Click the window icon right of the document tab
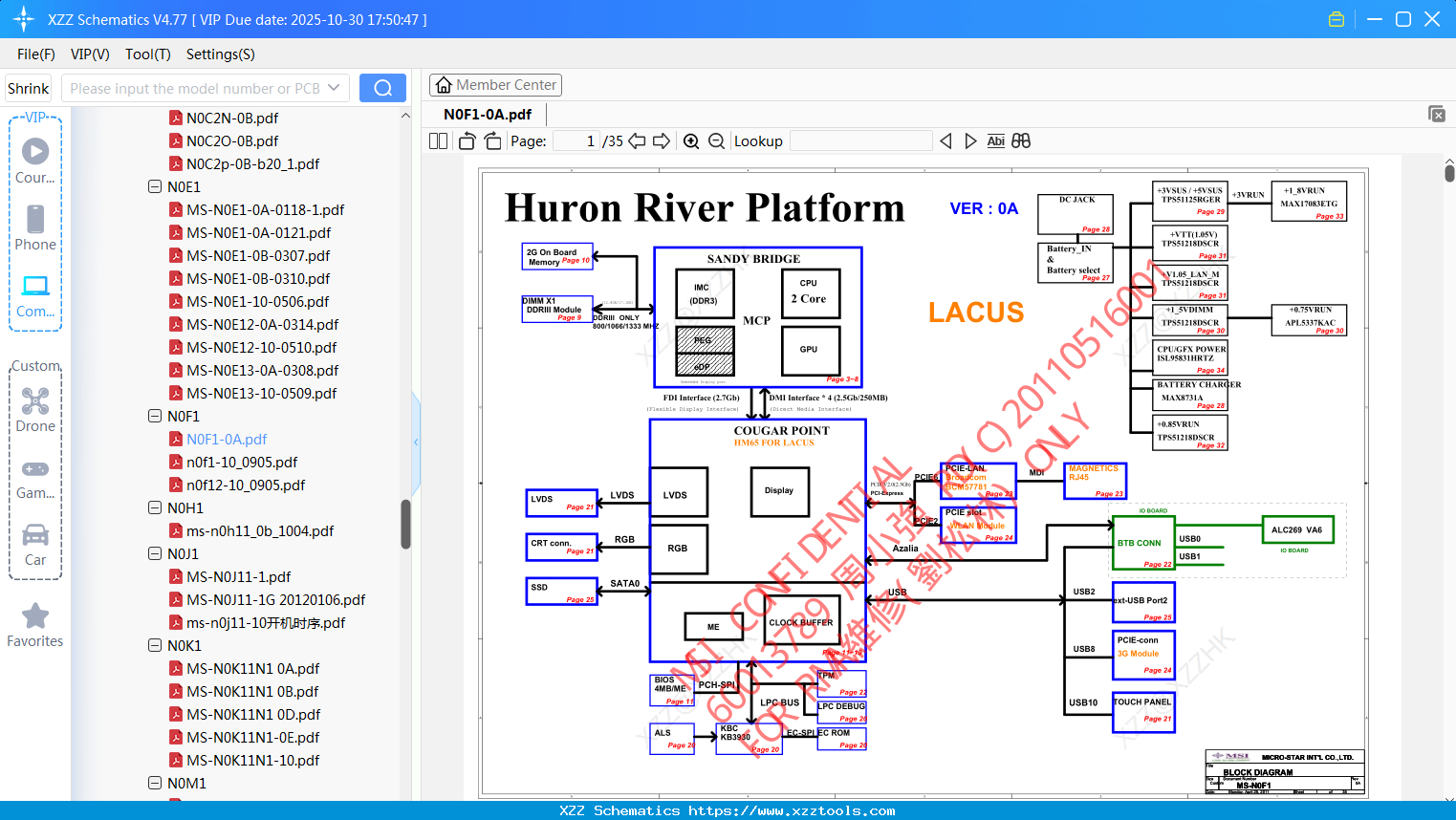This screenshot has width=1456, height=820. [x=1437, y=114]
